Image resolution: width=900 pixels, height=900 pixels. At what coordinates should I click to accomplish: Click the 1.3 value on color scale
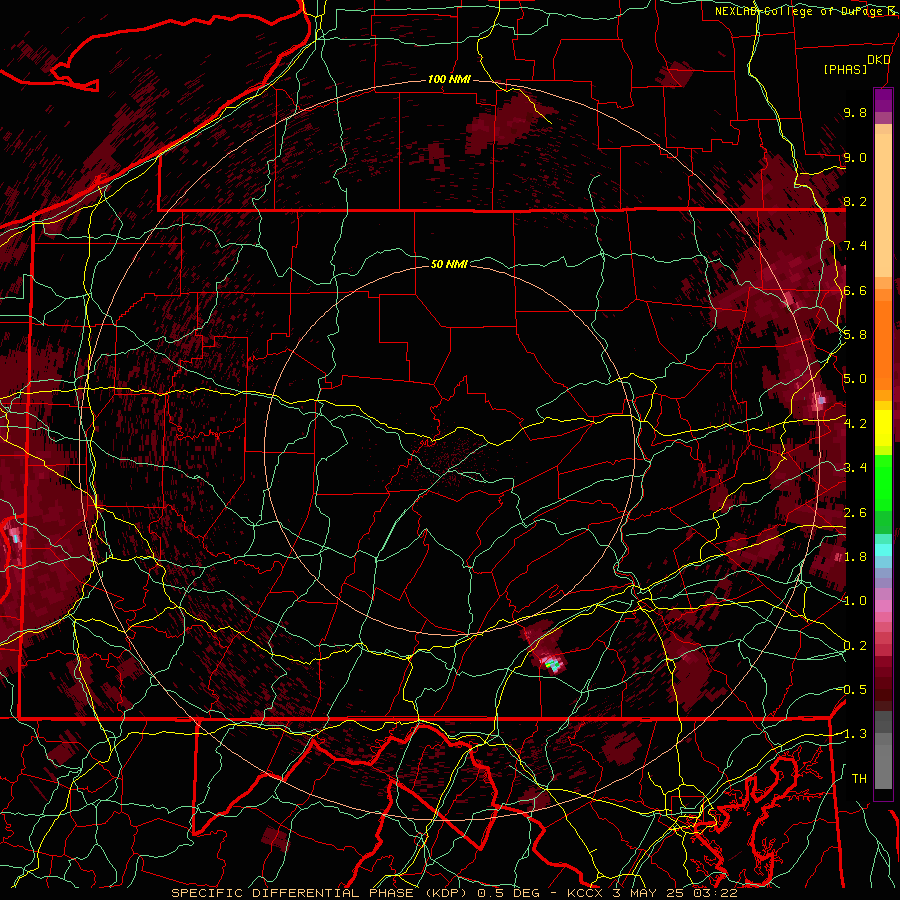click(854, 734)
